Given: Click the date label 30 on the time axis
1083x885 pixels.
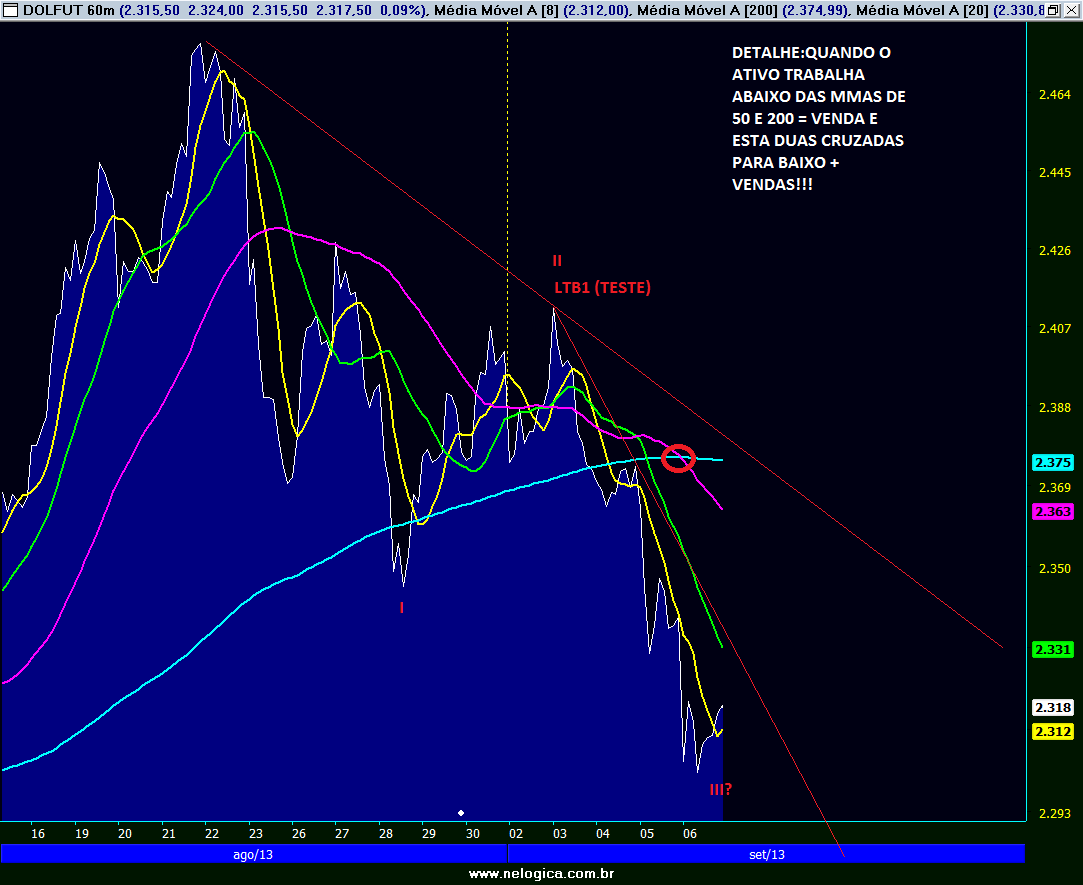Looking at the screenshot, I should pyautogui.click(x=472, y=833).
